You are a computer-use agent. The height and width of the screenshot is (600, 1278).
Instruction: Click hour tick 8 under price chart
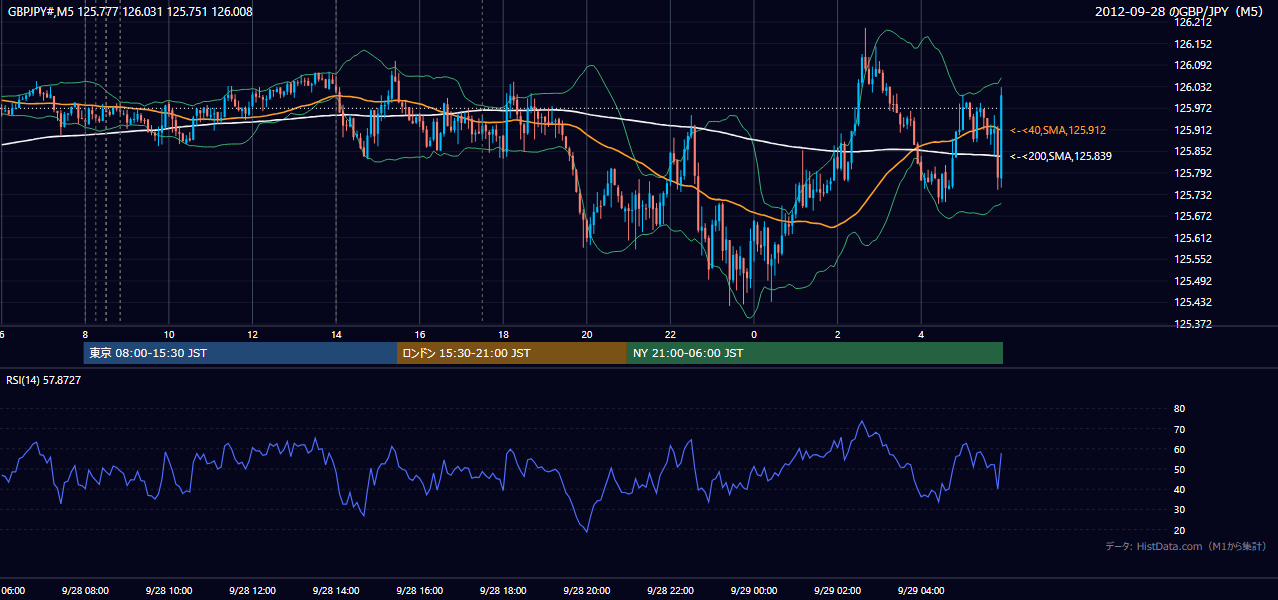coord(85,334)
